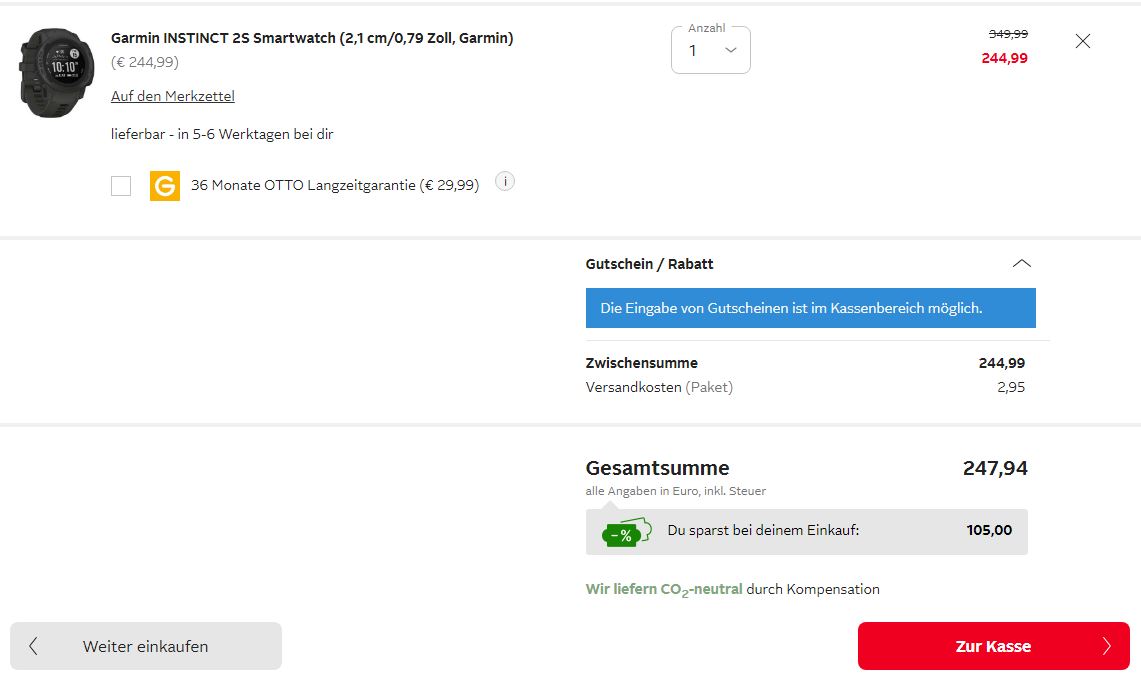Viewport: 1141px width, 674px height.
Task: Click the Gesamtsumme value 247,94
Action: pos(995,468)
